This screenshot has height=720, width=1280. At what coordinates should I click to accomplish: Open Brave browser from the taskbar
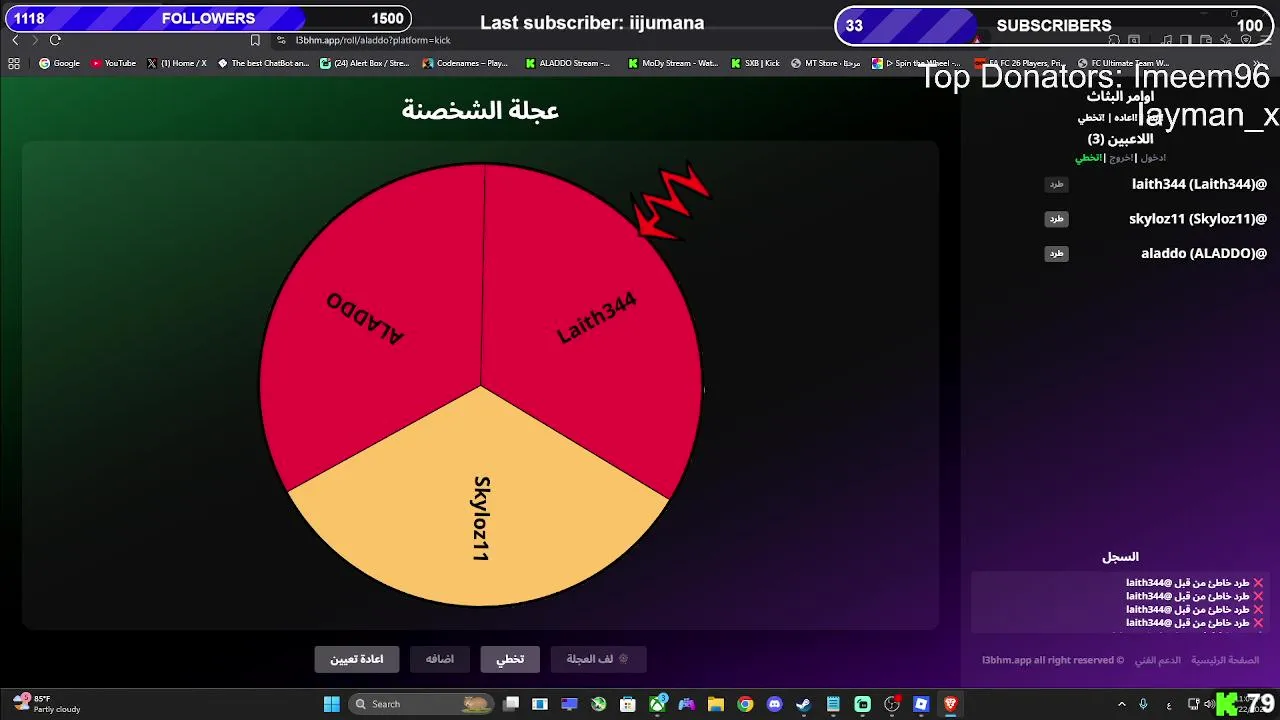coord(950,704)
